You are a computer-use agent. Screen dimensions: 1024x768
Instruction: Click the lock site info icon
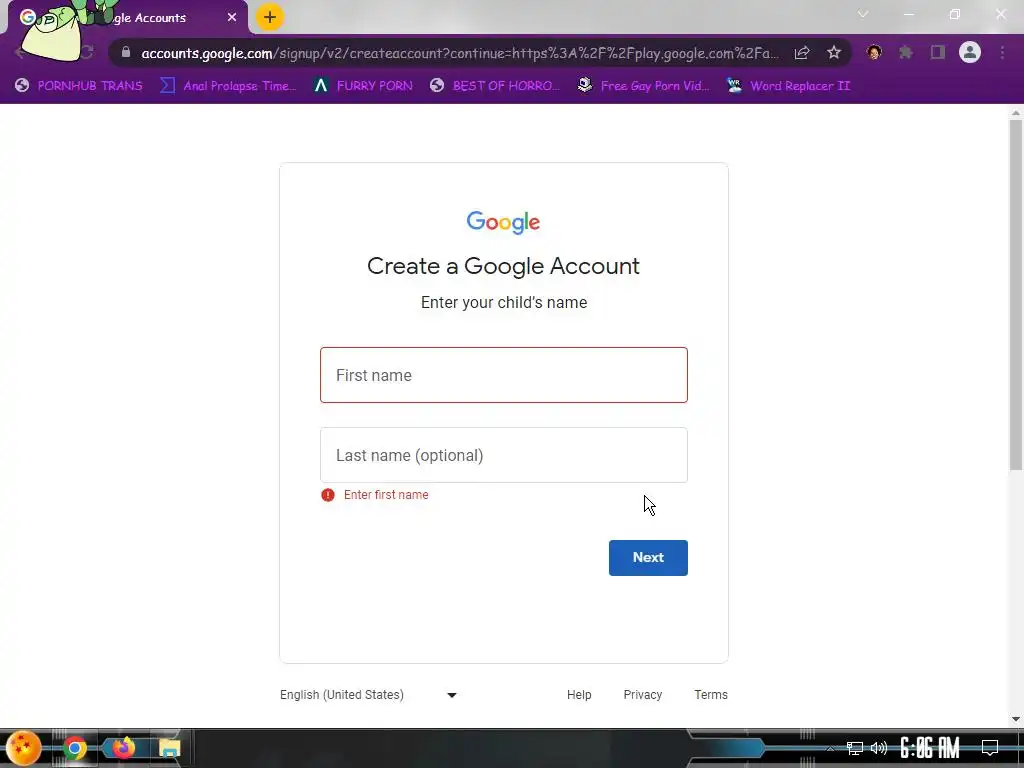(126, 52)
